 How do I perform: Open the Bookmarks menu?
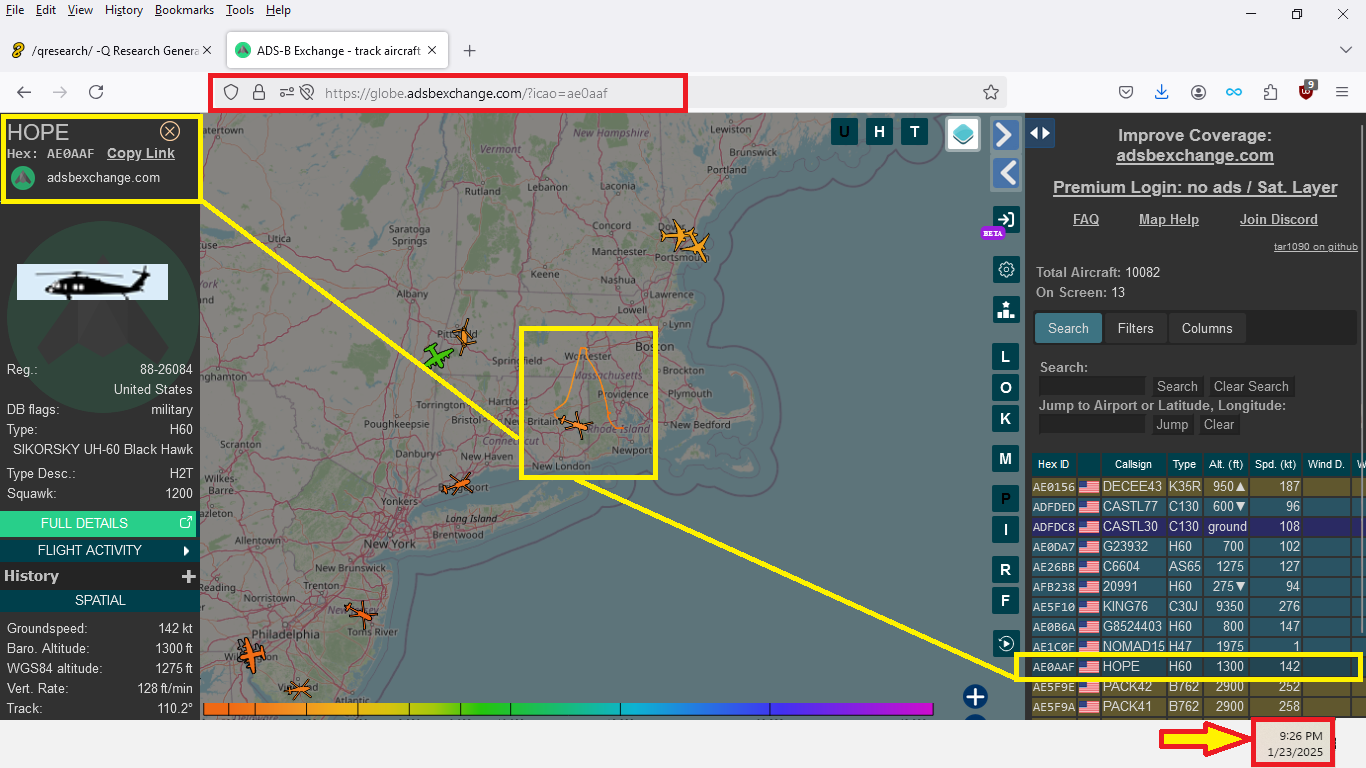point(184,10)
